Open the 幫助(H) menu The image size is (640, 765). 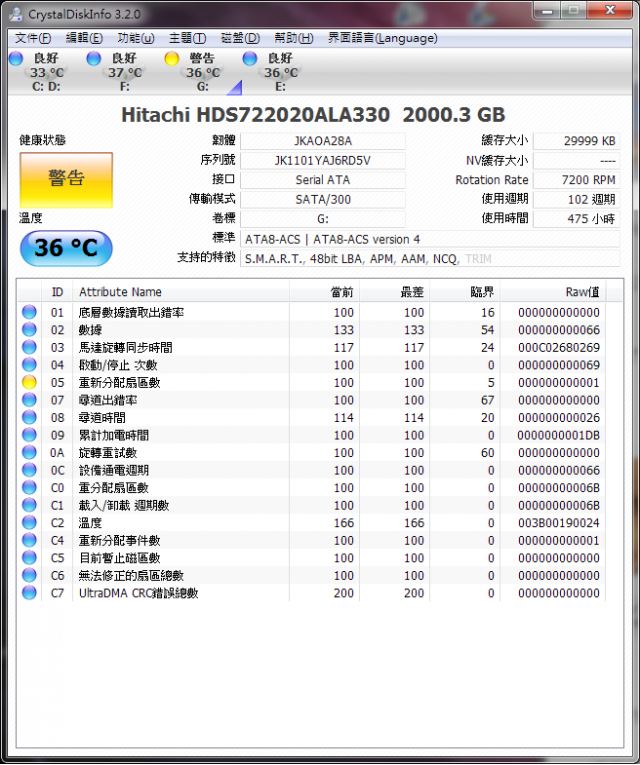[x=293, y=38]
